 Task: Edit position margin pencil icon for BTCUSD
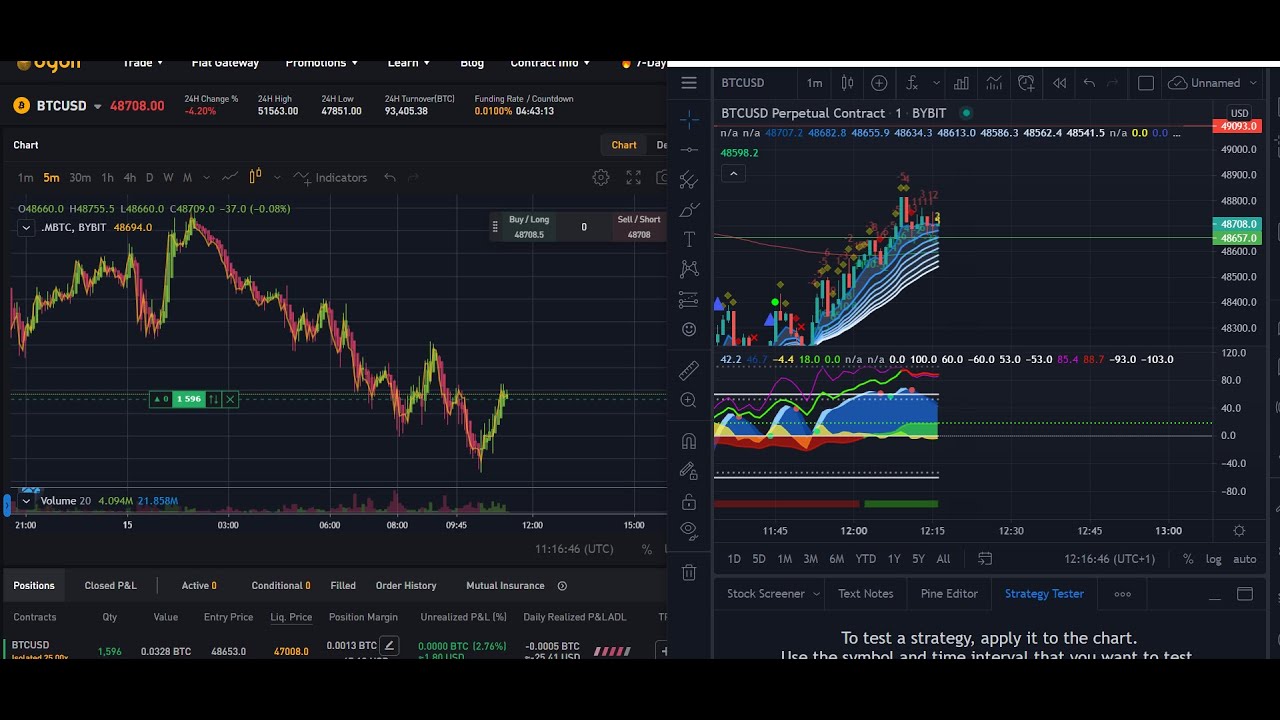click(x=390, y=646)
